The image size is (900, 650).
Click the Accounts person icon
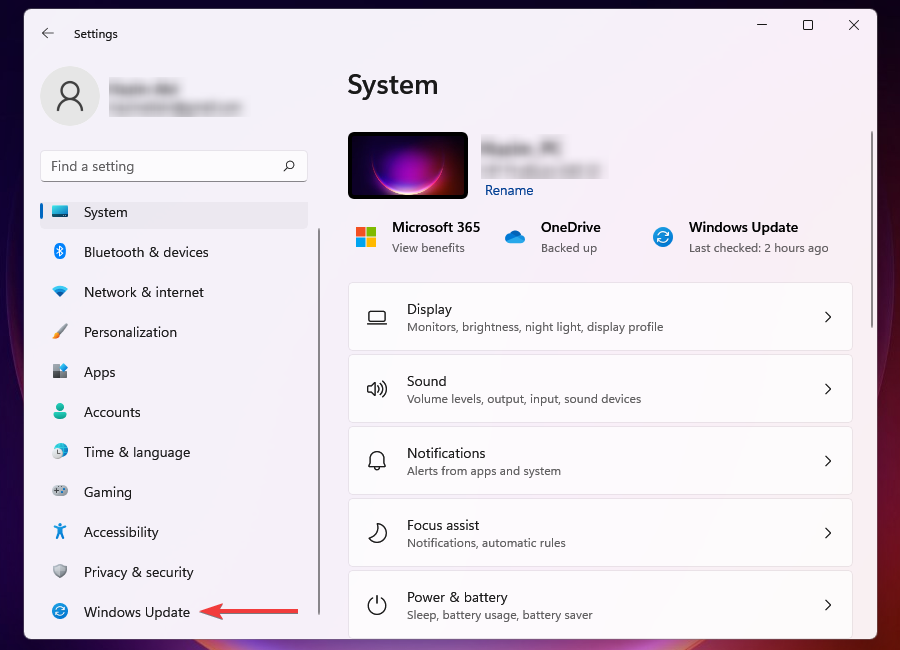[x=60, y=411]
